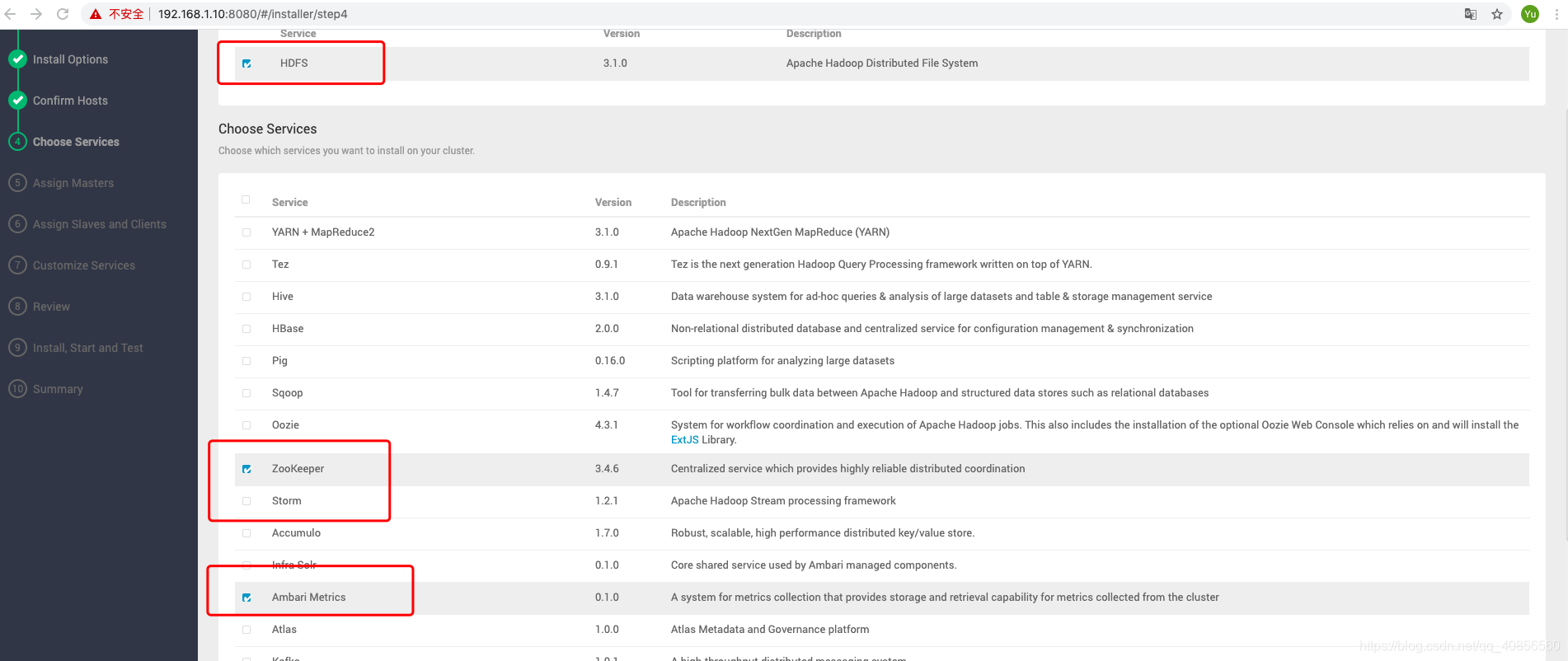Click the Atlas Metadata and Governance description
The height and width of the screenshot is (661, 1568).
[x=770, y=630]
